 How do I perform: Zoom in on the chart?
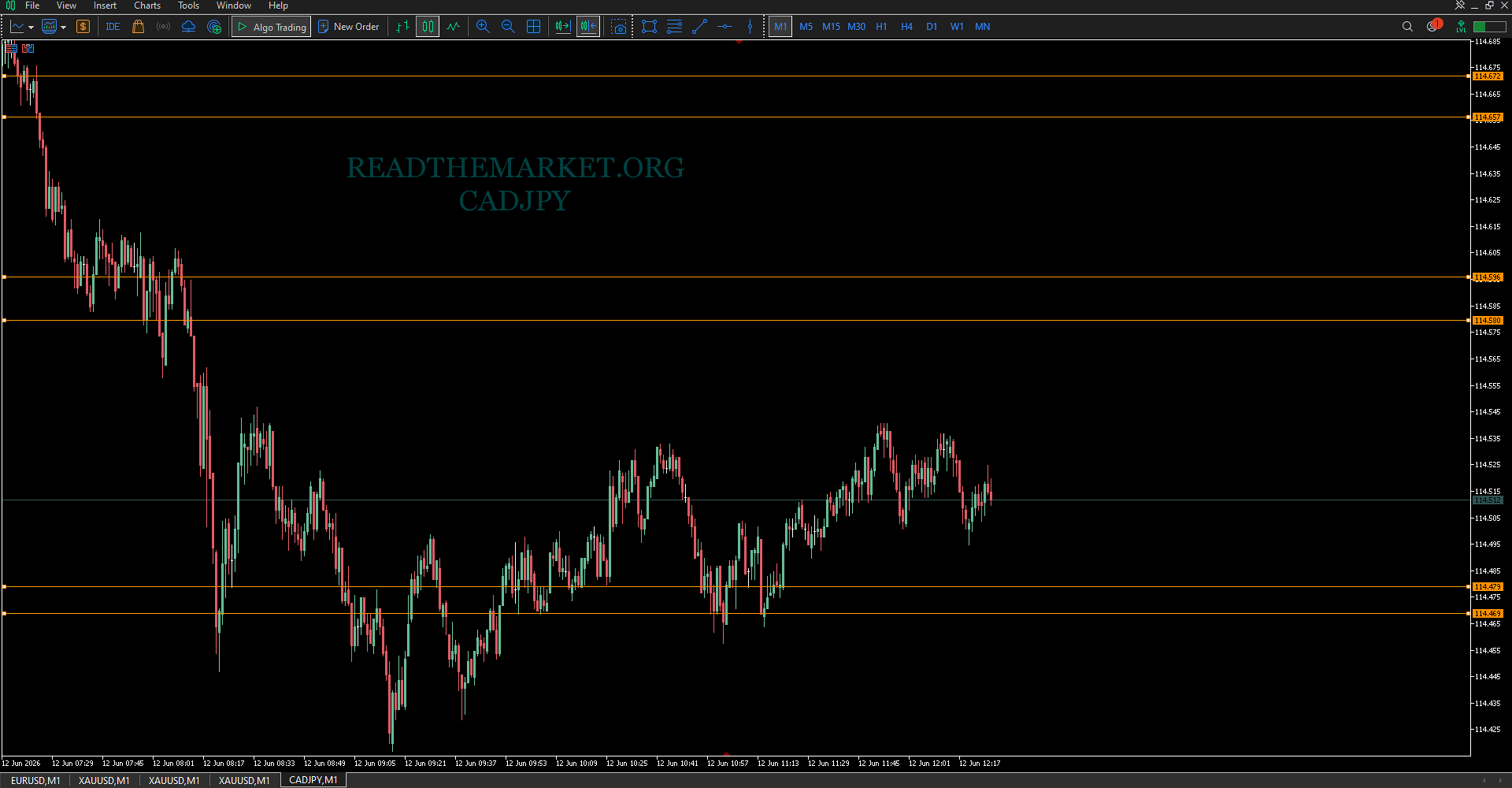[x=483, y=27]
